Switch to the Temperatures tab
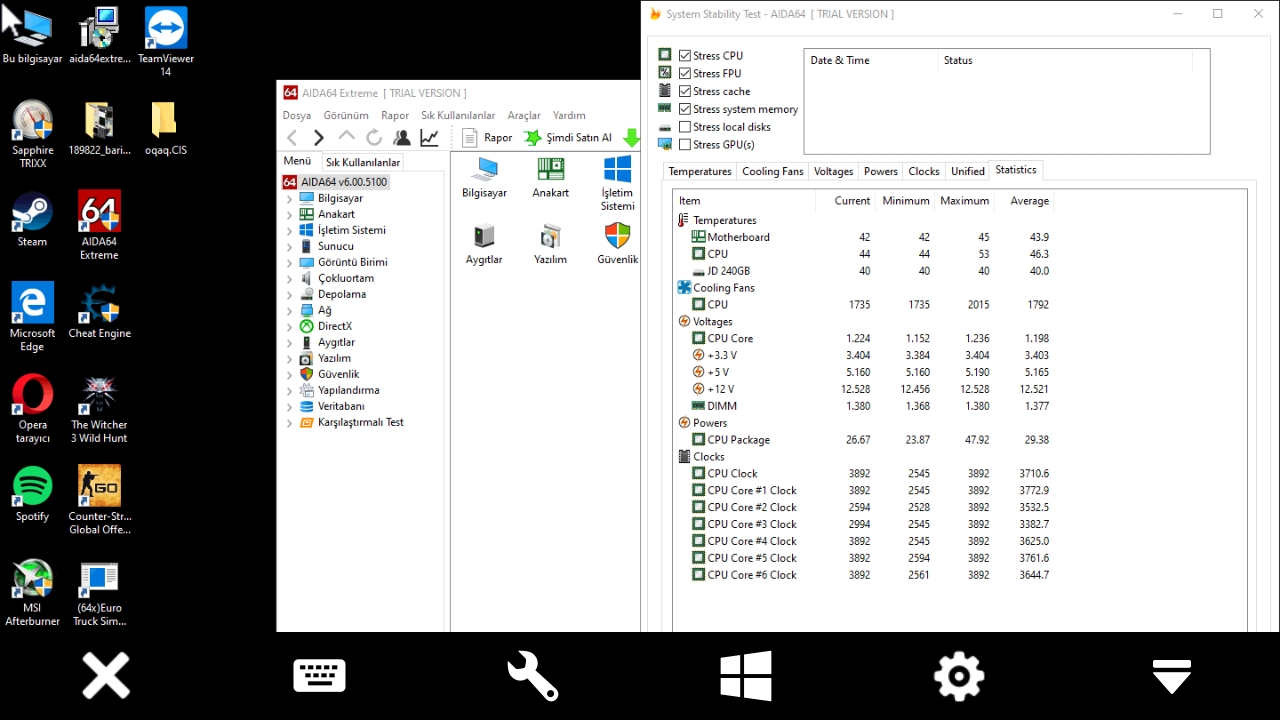Viewport: 1280px width, 720px height. click(700, 172)
